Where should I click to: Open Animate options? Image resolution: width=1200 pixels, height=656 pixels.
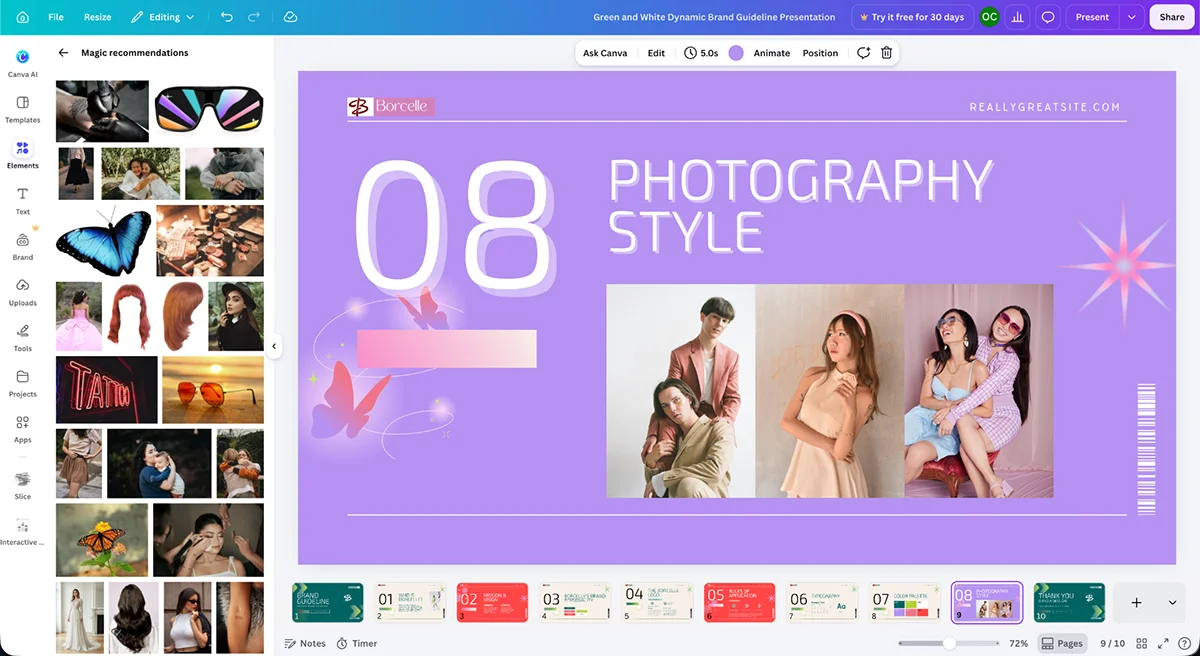coord(772,53)
